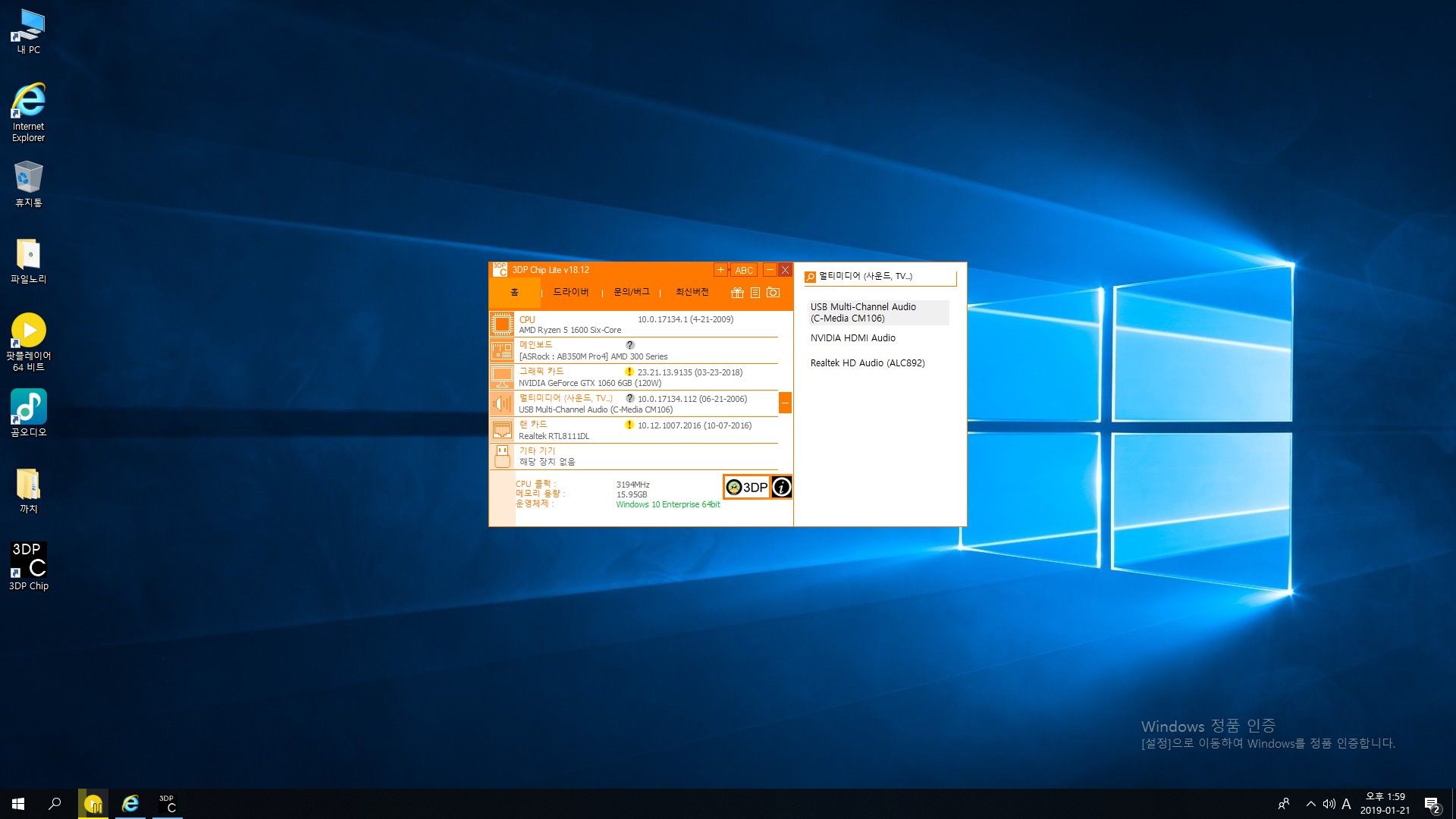Click Windows 10 Enterprise 64bit text
This screenshot has height=819, width=1456.
(668, 504)
